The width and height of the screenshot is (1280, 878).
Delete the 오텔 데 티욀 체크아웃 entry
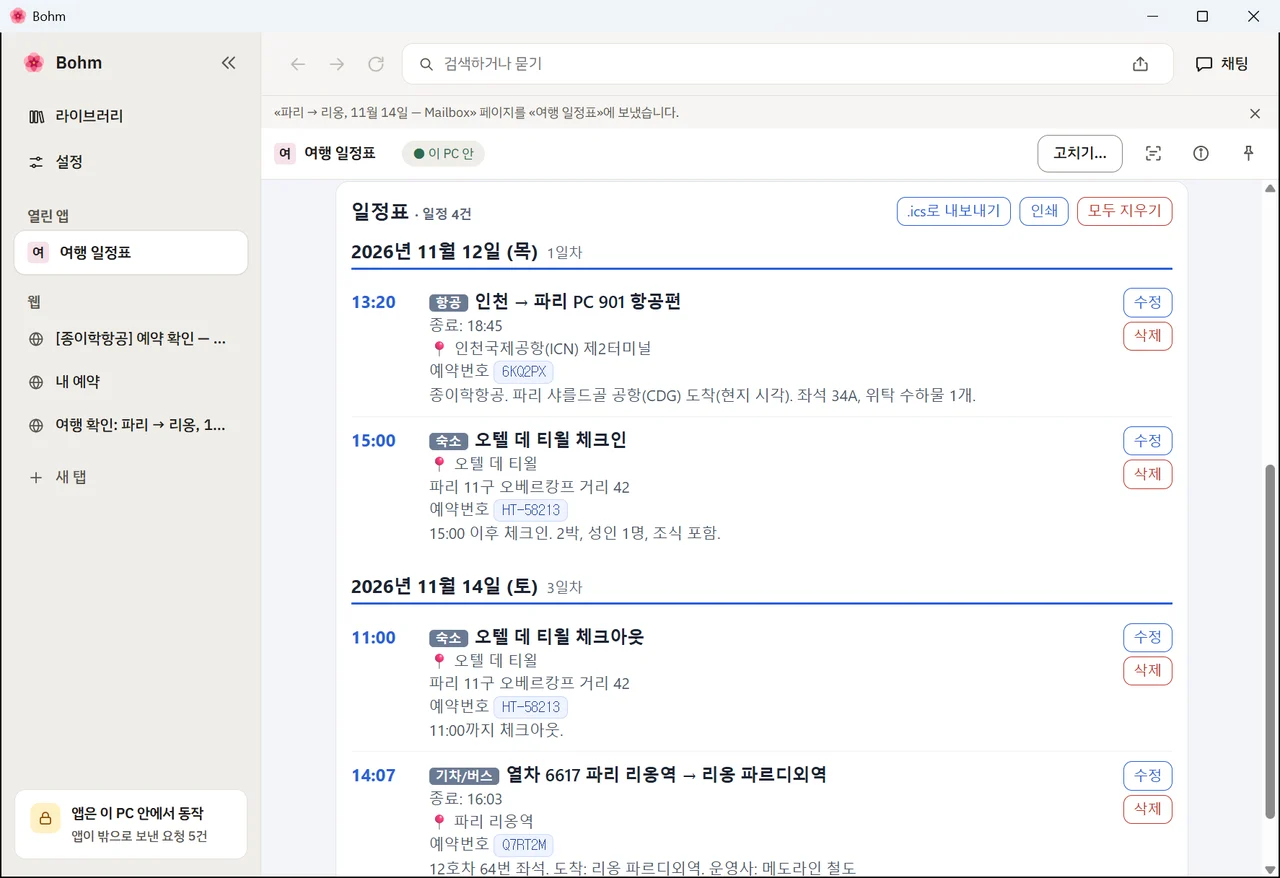(x=1148, y=671)
